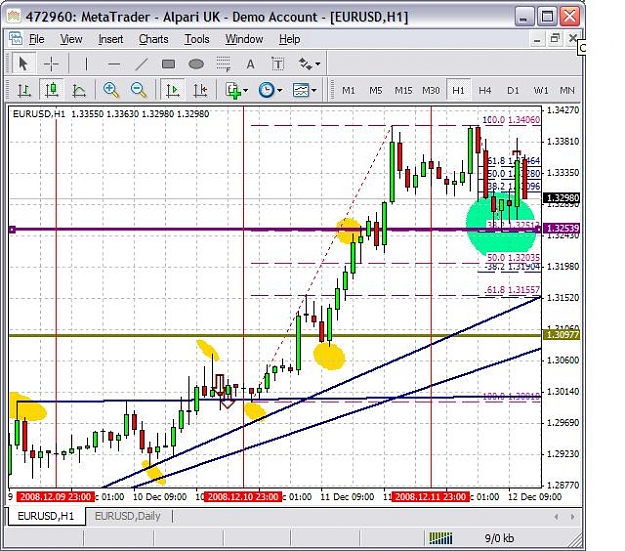Click the 2008.12.11 23:00 date marker
The height and width of the screenshot is (551, 625).
click(x=431, y=497)
